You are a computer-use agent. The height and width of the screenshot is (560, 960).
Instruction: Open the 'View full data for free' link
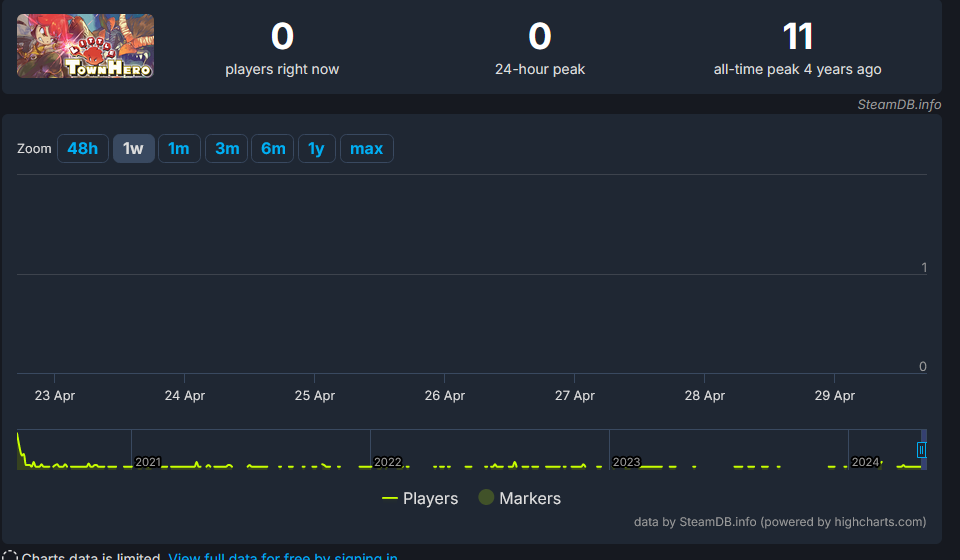283,556
